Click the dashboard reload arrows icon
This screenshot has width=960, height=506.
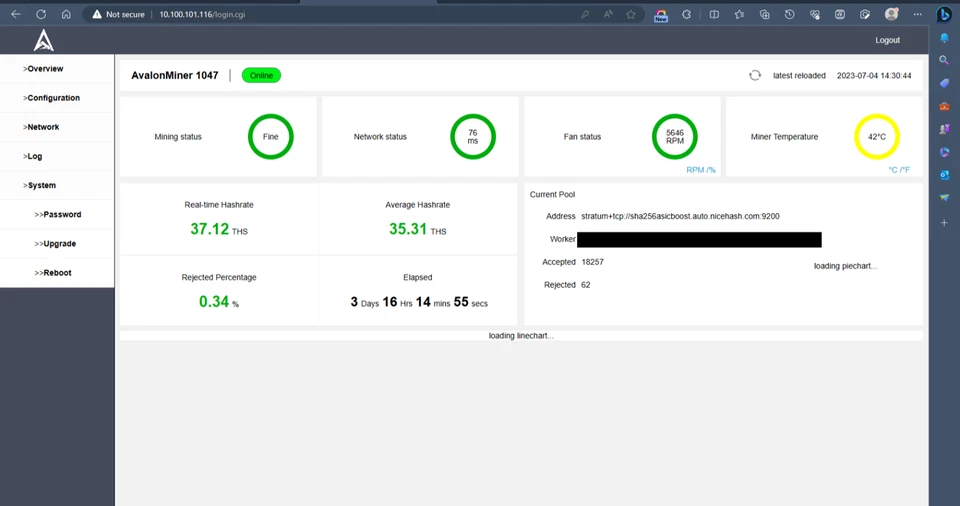tap(755, 75)
